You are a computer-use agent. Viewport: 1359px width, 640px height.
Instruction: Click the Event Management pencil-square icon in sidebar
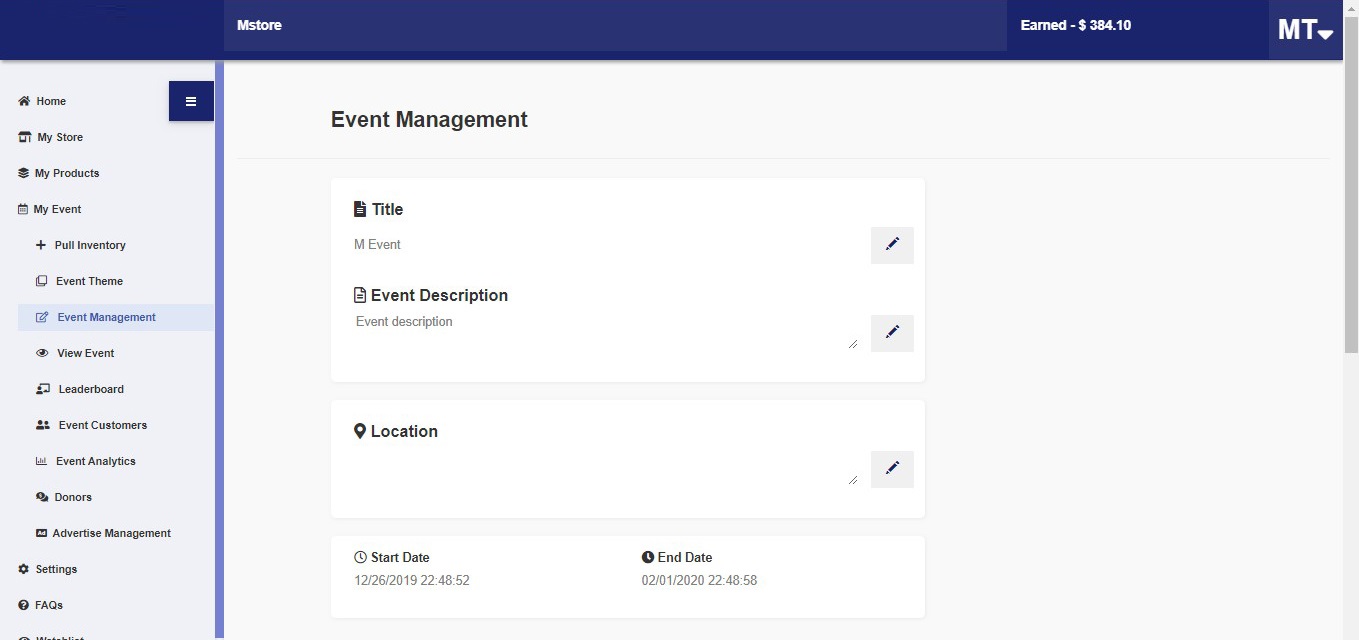coord(42,317)
